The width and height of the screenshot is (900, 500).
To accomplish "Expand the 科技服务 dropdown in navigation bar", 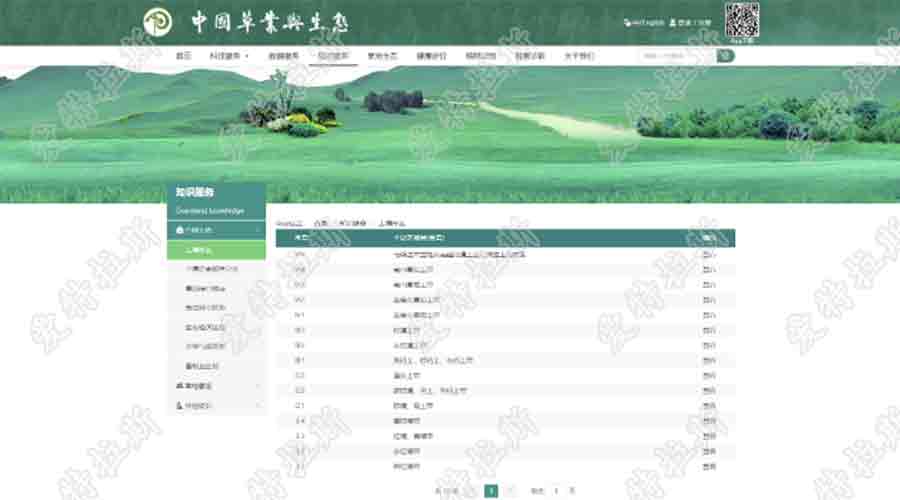I will (229, 56).
